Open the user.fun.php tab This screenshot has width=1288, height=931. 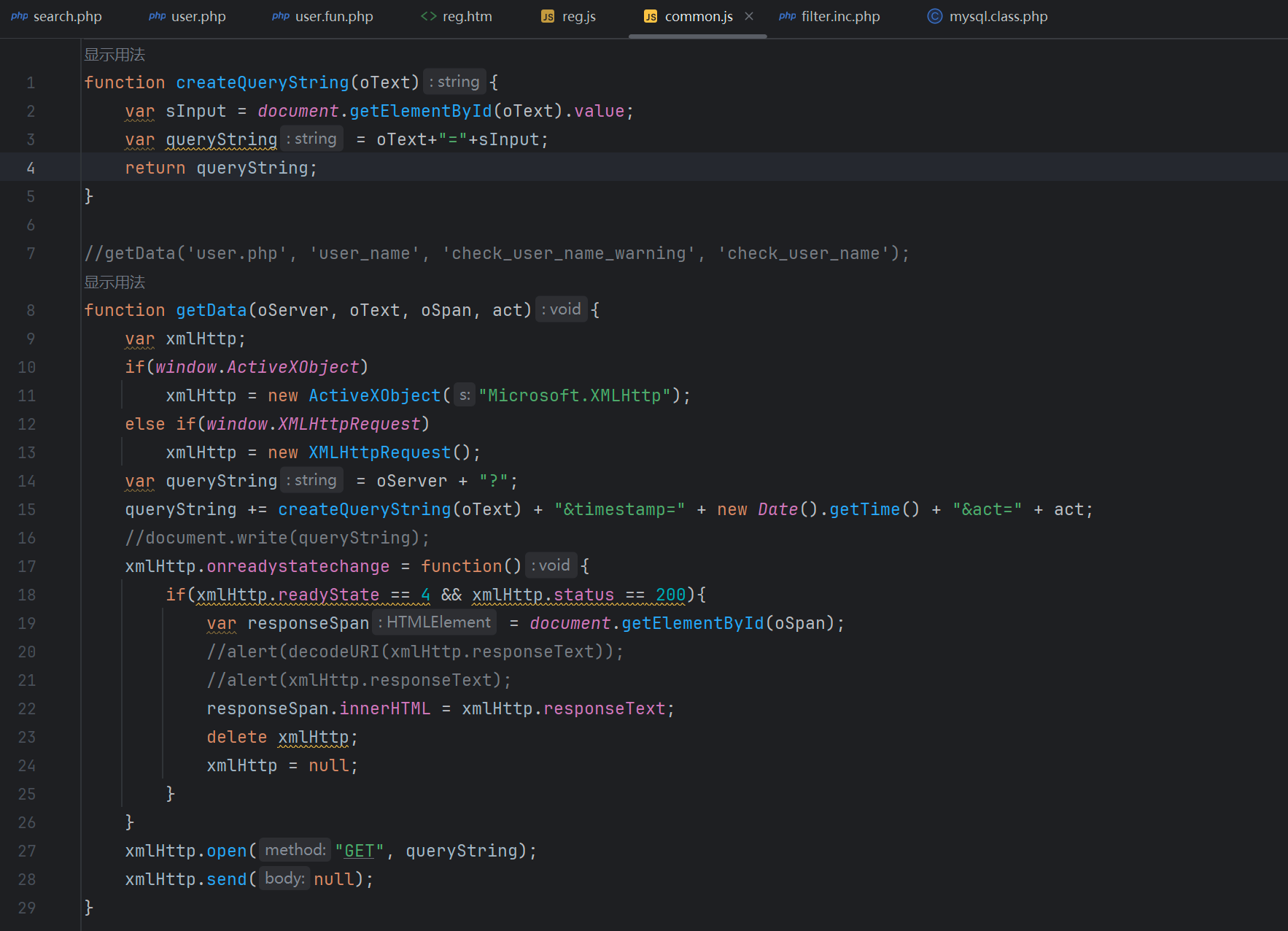[323, 16]
